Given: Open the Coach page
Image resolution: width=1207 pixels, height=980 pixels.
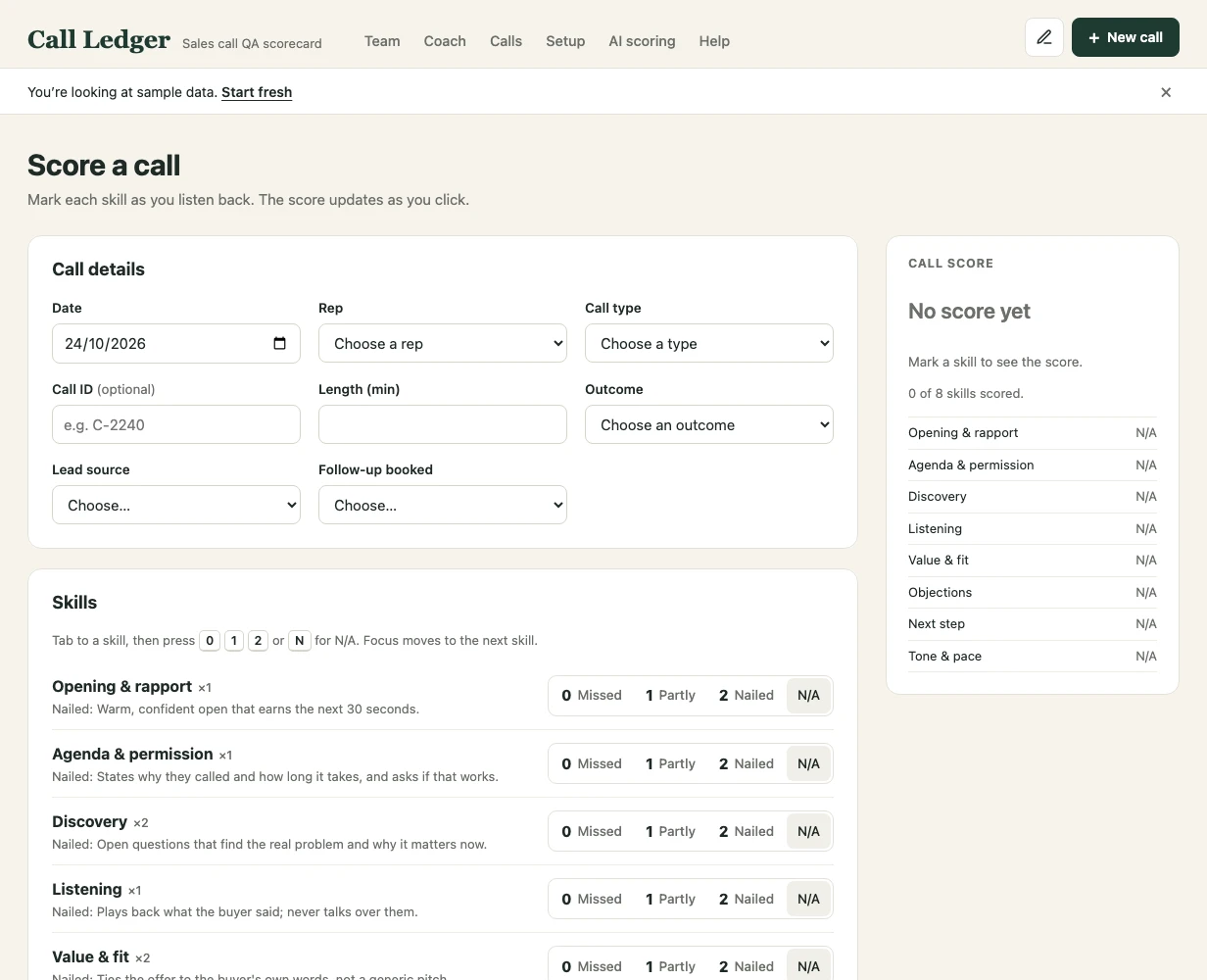Looking at the screenshot, I should [445, 41].
